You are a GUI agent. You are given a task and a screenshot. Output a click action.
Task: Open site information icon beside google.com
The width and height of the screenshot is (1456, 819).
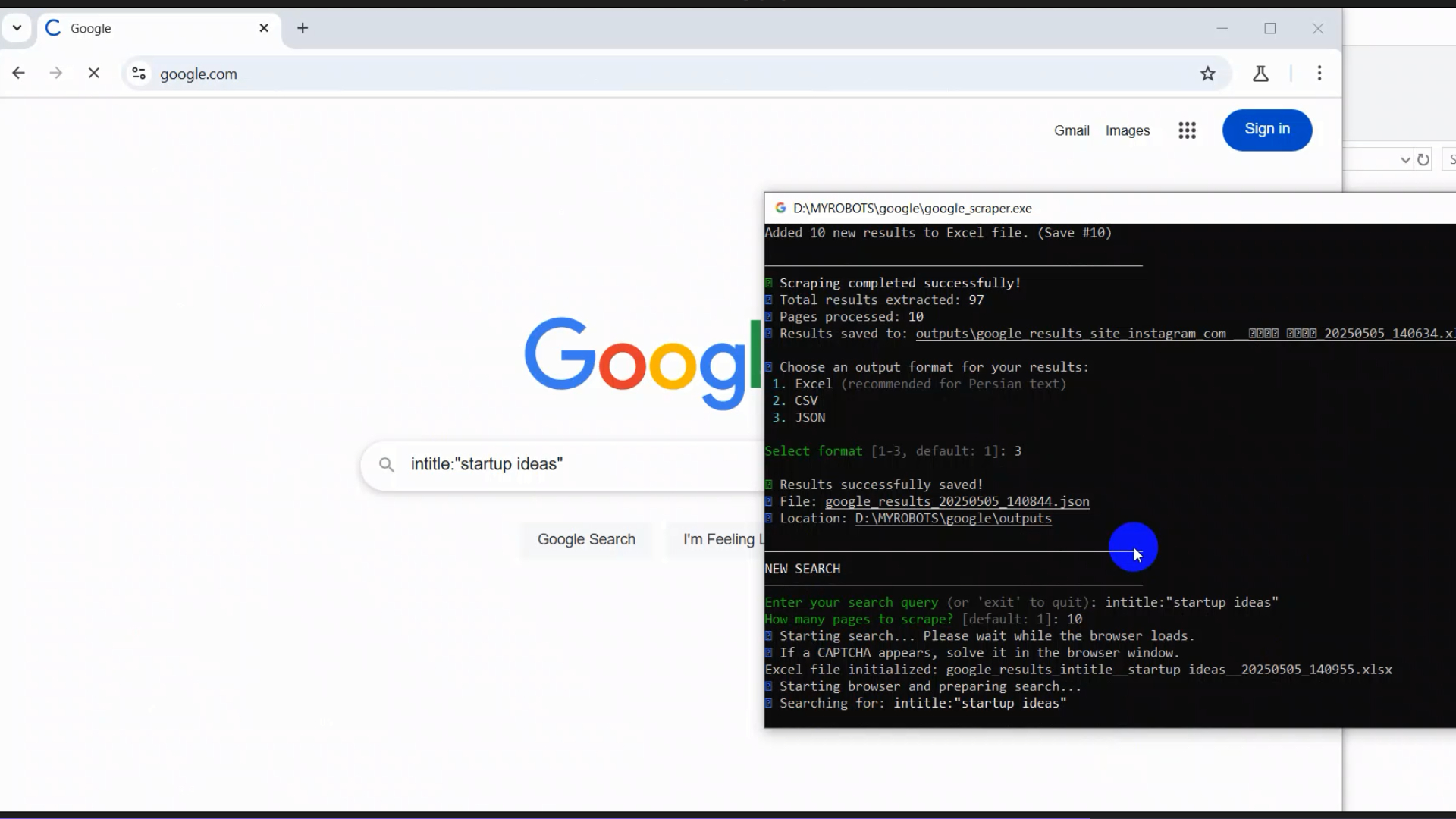click(139, 74)
